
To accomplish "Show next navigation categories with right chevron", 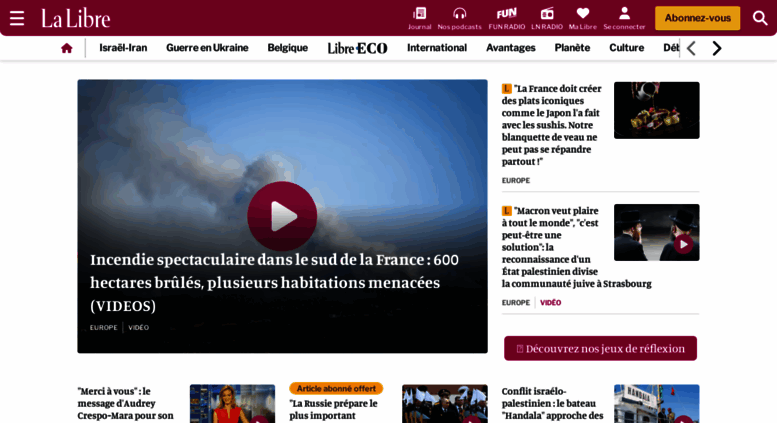I will [x=717, y=48].
